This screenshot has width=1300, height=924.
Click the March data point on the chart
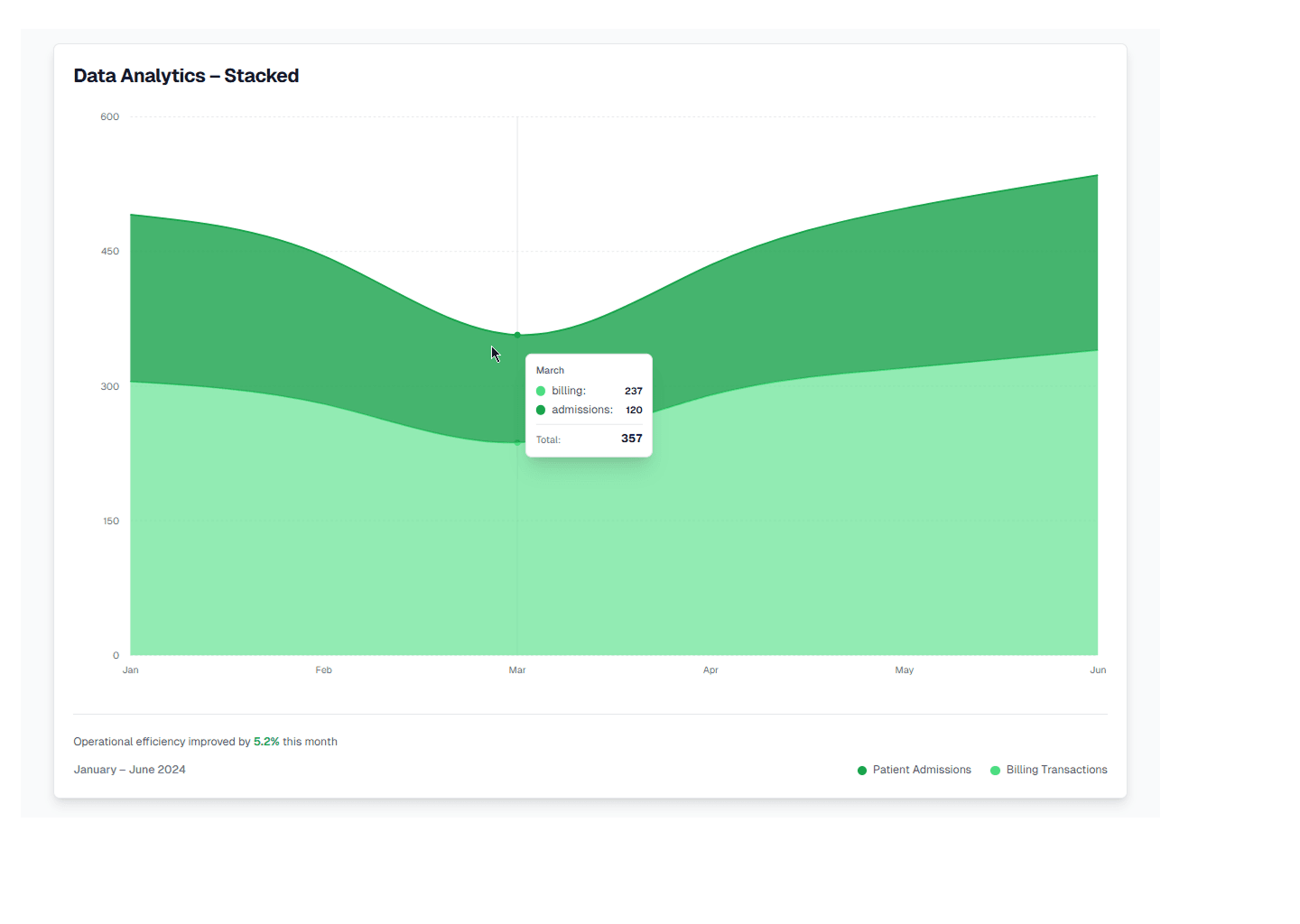(517, 333)
